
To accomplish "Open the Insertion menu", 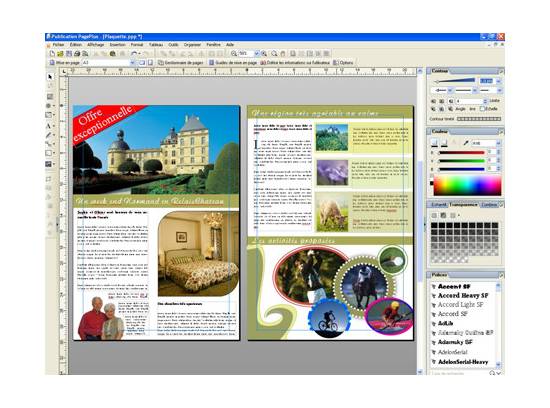I will pos(118,45).
